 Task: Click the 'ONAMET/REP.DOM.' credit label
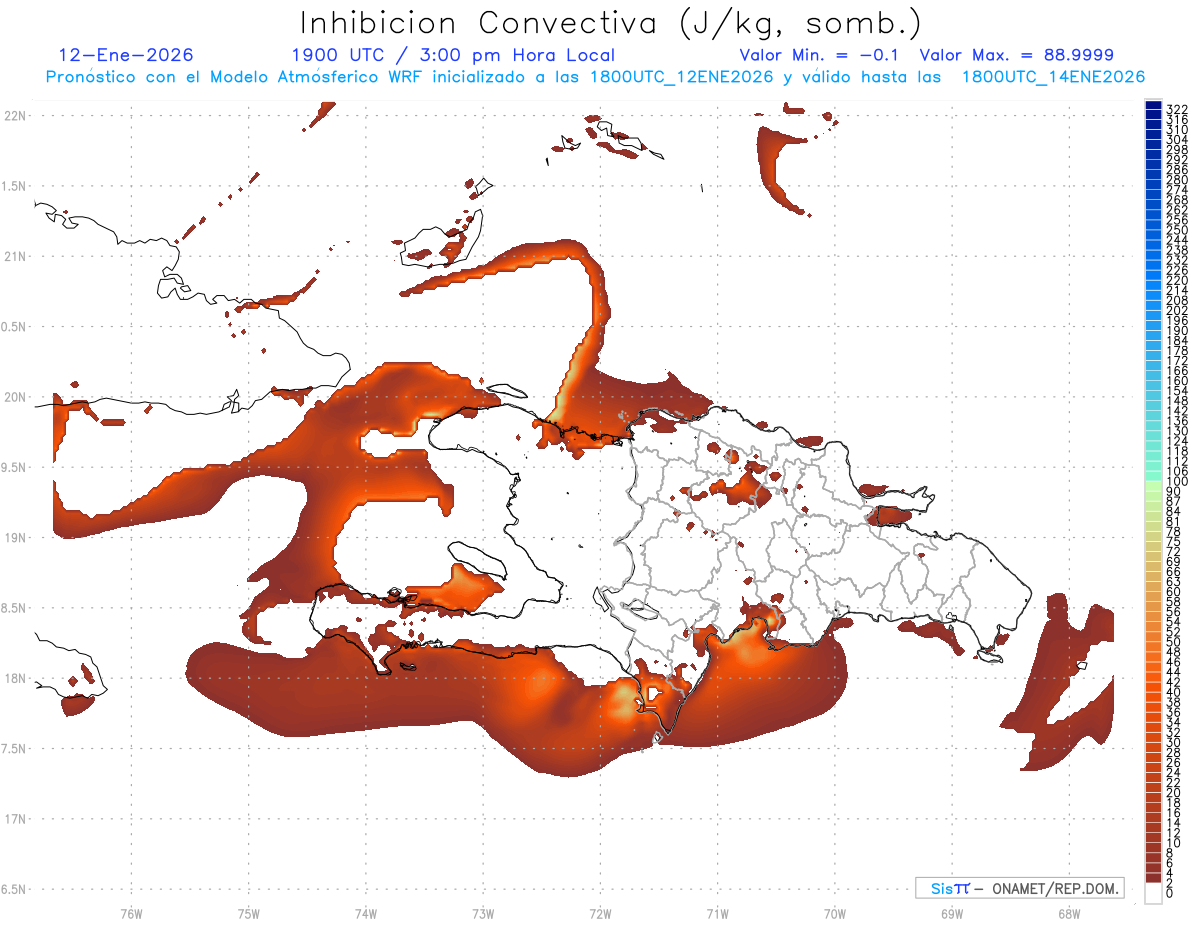tap(1056, 888)
